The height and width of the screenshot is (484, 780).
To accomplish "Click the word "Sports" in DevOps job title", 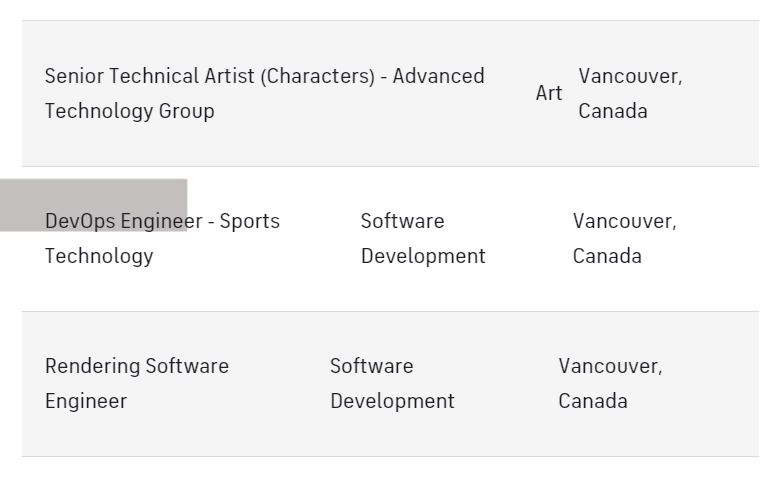I will tap(250, 221).
